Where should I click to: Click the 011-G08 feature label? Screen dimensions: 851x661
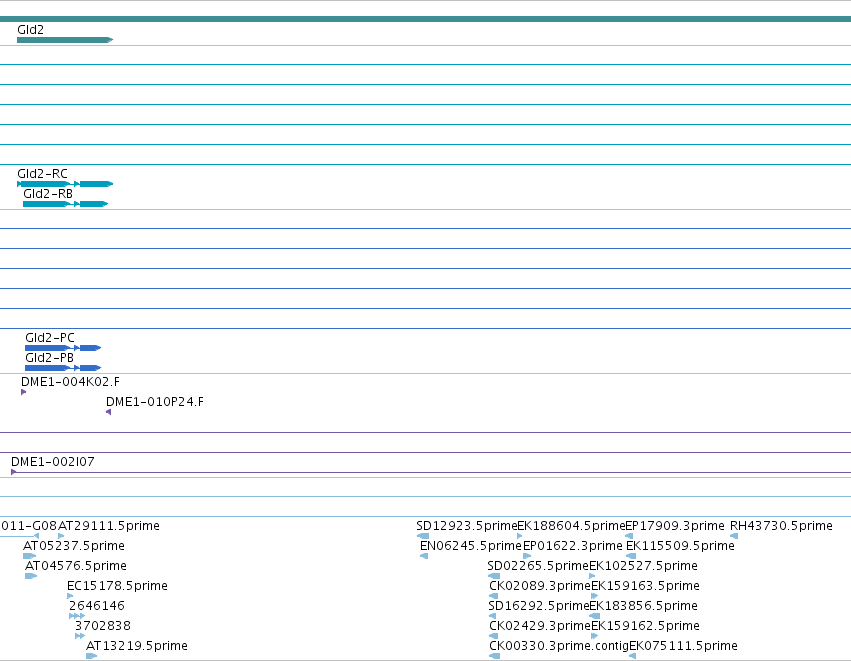pyautogui.click(x=29, y=526)
